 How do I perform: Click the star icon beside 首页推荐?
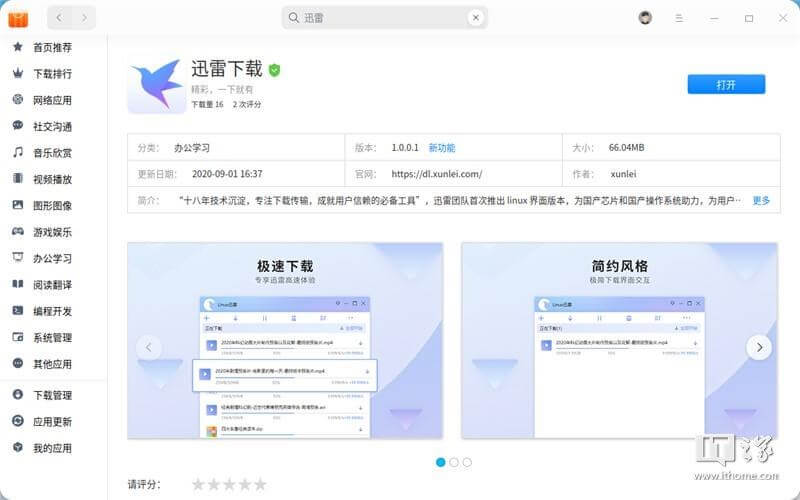pyautogui.click(x=18, y=47)
